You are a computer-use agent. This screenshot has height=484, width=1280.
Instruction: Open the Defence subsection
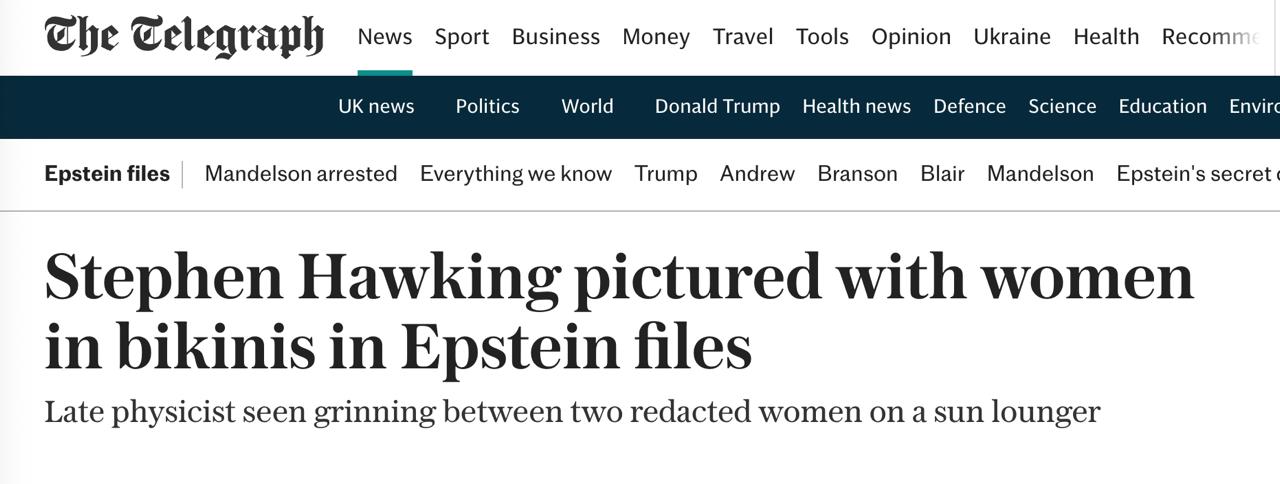coord(969,106)
